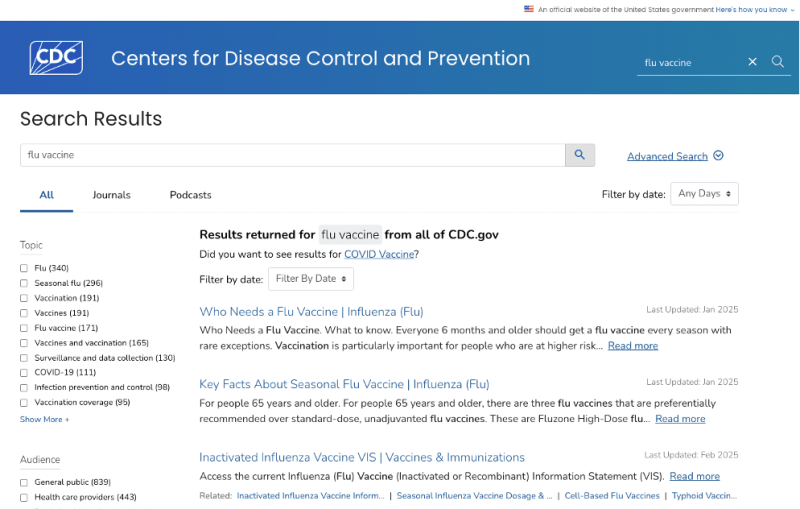800x509 pixels.
Task: Expand Advanced Search via the circled chevron icon
Action: [718, 156]
